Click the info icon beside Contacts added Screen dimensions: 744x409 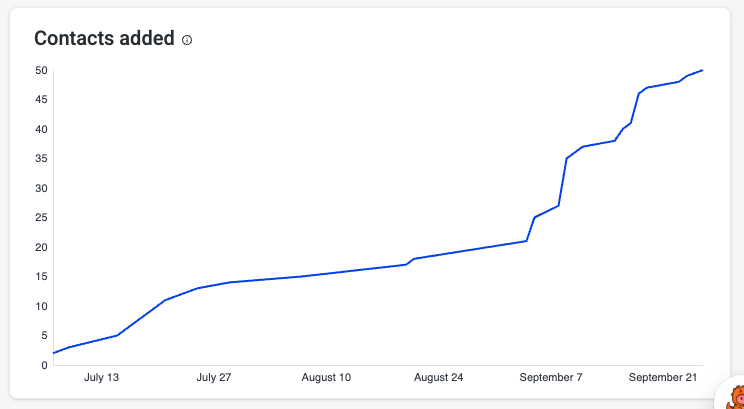[x=187, y=40]
